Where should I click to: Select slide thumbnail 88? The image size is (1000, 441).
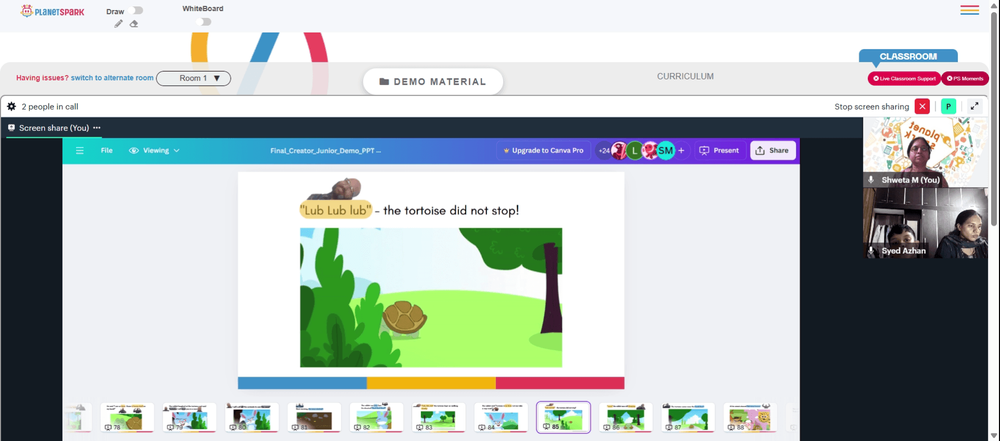pos(750,417)
